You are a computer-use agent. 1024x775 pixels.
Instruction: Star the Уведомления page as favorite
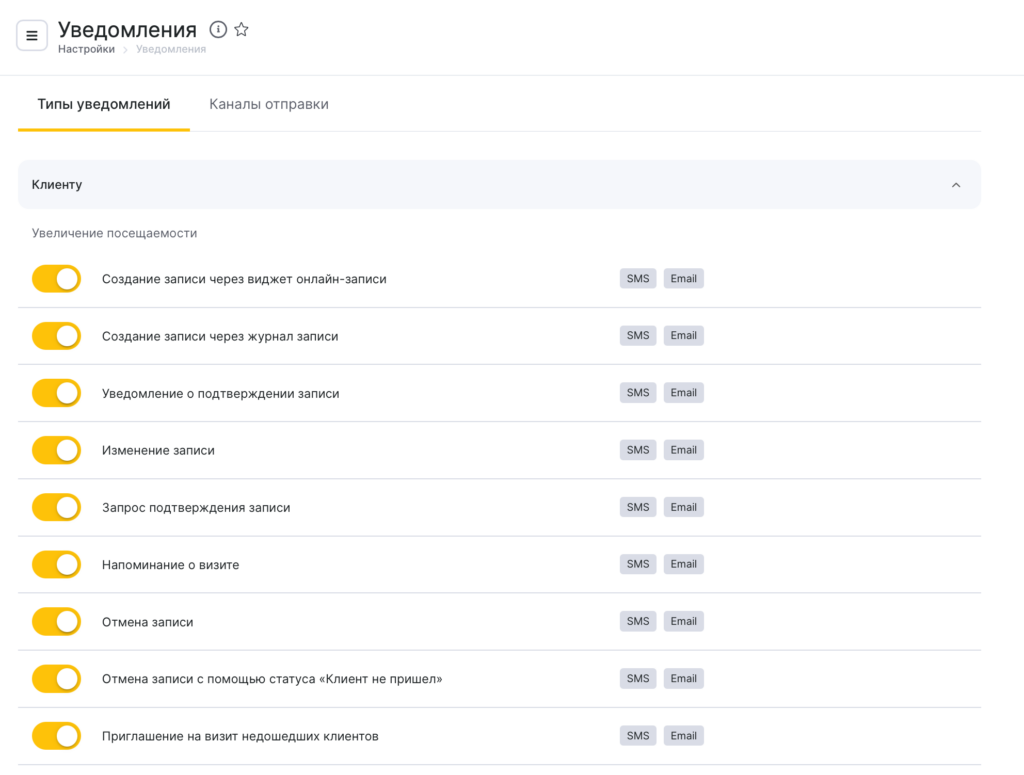[x=241, y=30]
